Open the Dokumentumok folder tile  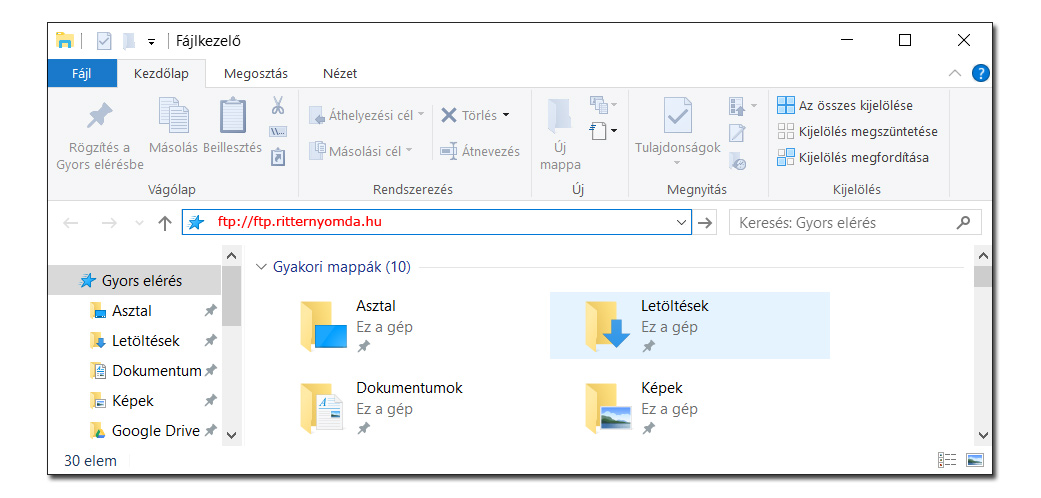(405, 407)
